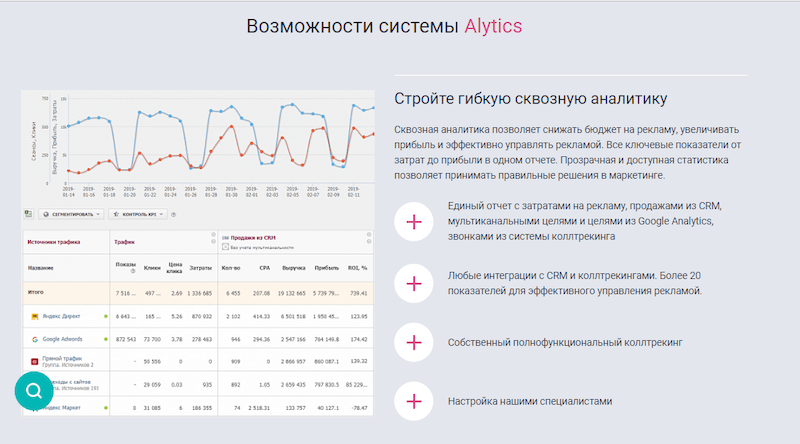Click the total ROI value 739.41
The width and height of the screenshot is (800, 444).
[x=359, y=293]
